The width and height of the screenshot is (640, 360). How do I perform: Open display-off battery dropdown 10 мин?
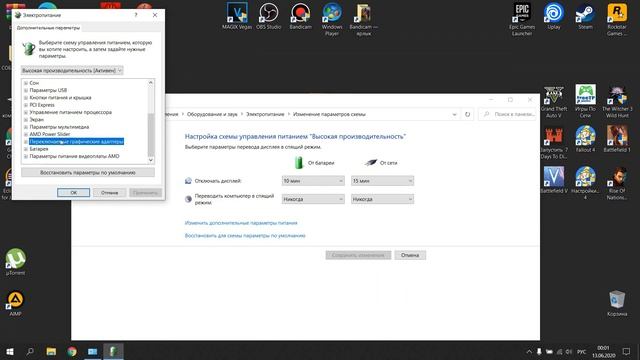coord(313,181)
